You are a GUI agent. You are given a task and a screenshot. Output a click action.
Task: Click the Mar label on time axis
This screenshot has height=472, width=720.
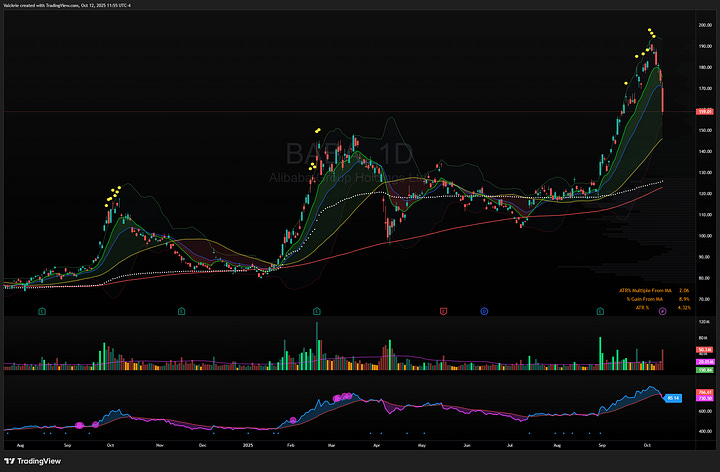point(332,445)
